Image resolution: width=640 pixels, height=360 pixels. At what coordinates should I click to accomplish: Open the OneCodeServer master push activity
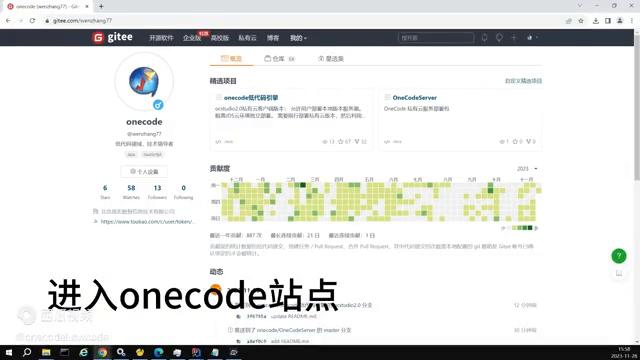(292, 330)
